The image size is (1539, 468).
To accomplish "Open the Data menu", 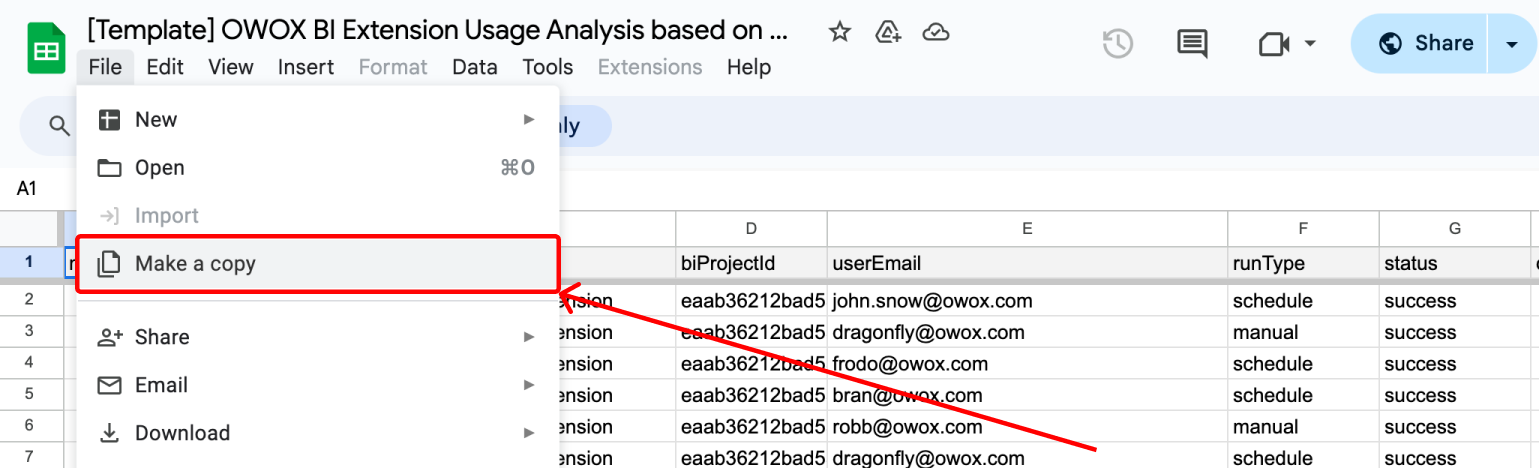I will coord(475,67).
